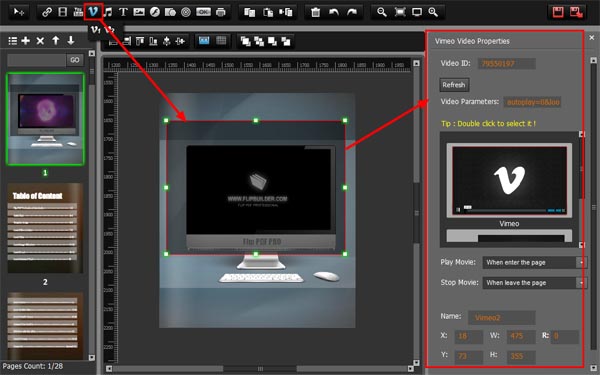Select the third page thumbnail

45,326
